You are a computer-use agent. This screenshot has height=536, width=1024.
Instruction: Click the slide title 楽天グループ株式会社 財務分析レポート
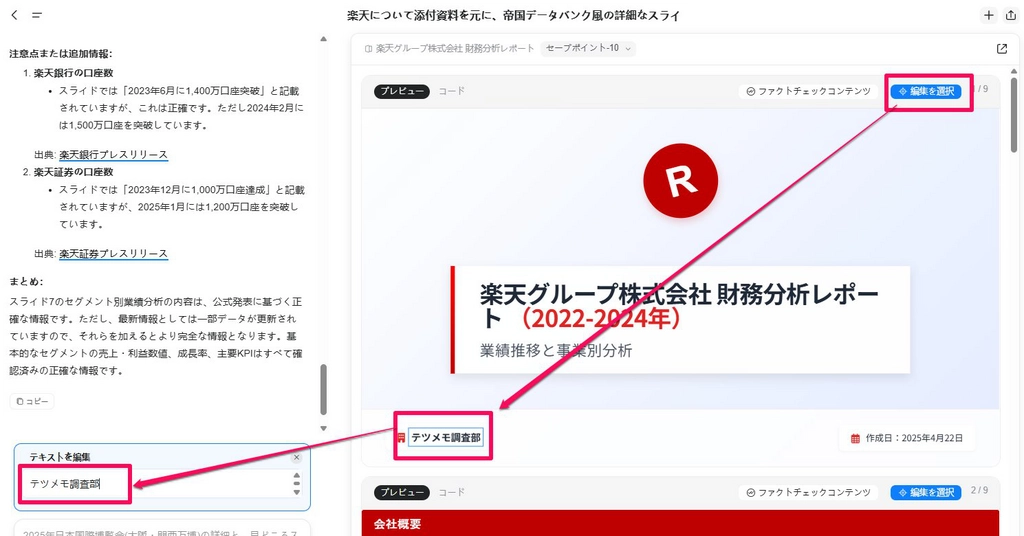point(679,306)
